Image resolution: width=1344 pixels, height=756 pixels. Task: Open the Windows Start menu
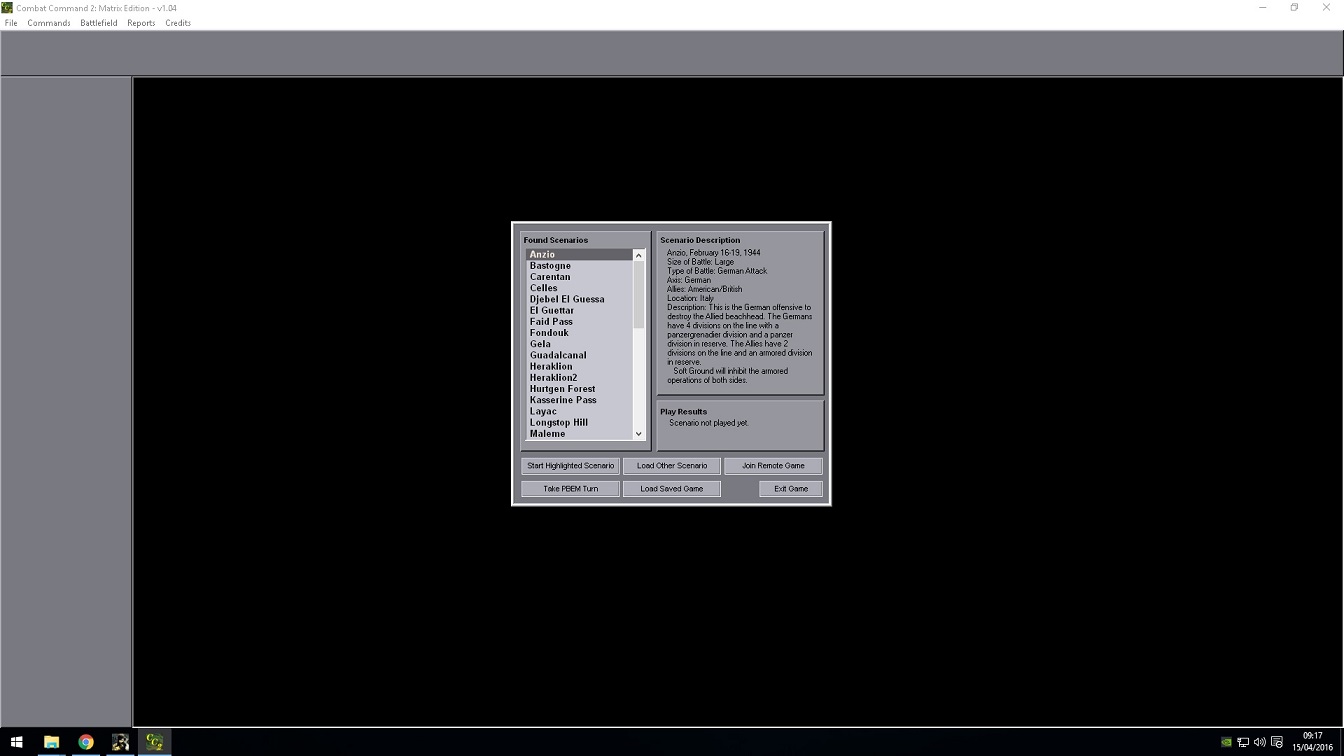pos(16,742)
